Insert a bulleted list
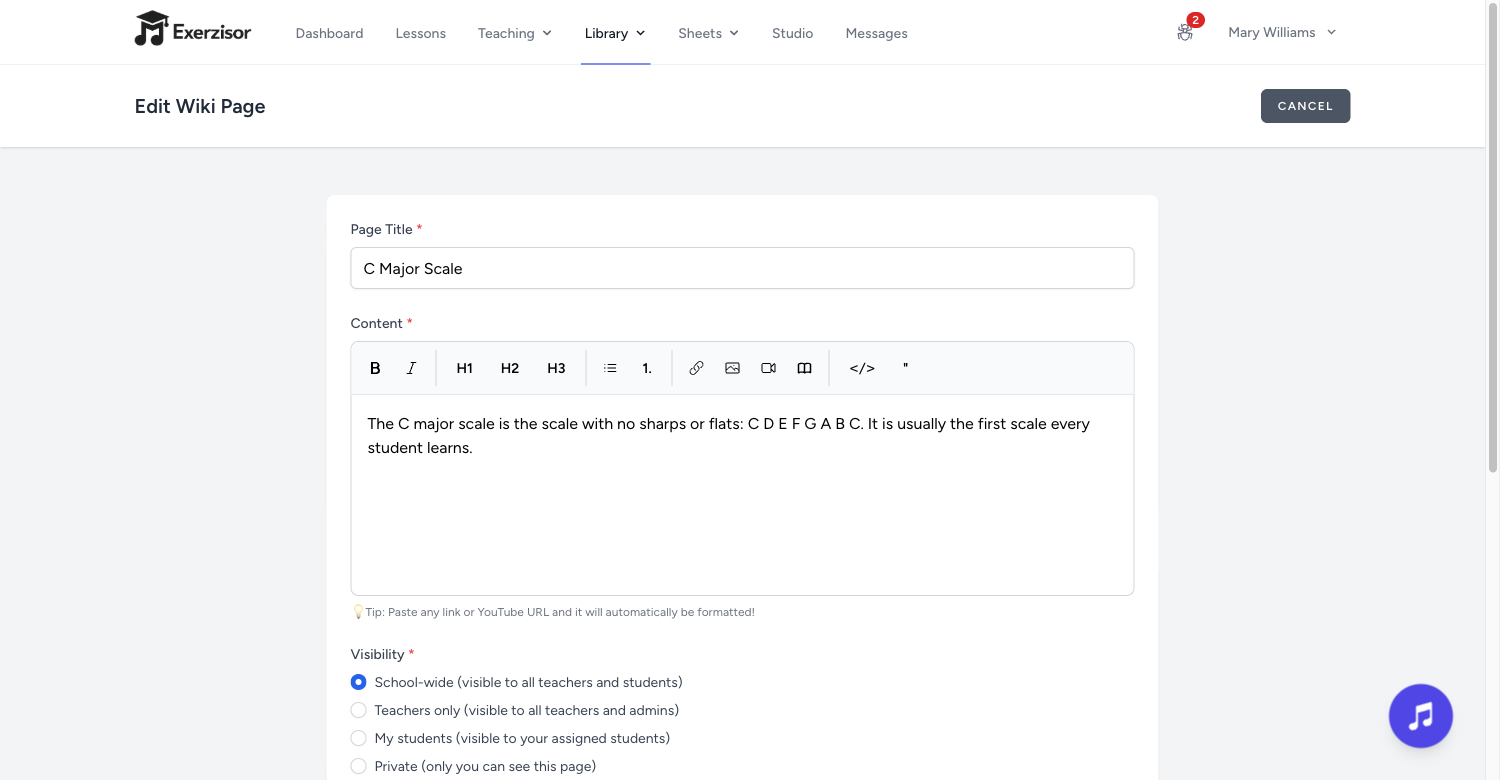The image size is (1500, 780). pyautogui.click(x=610, y=368)
